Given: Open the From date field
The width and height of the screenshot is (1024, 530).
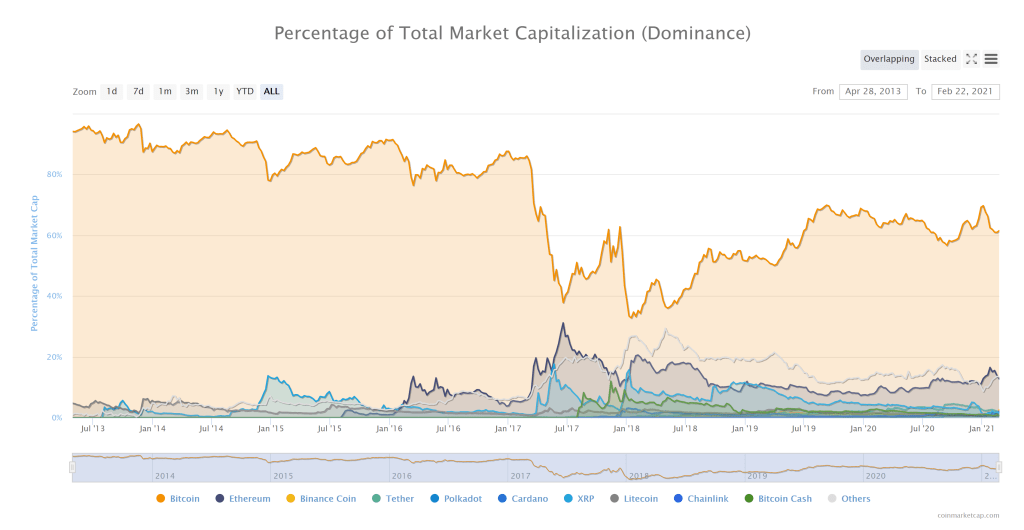Looking at the screenshot, I should coord(873,91).
